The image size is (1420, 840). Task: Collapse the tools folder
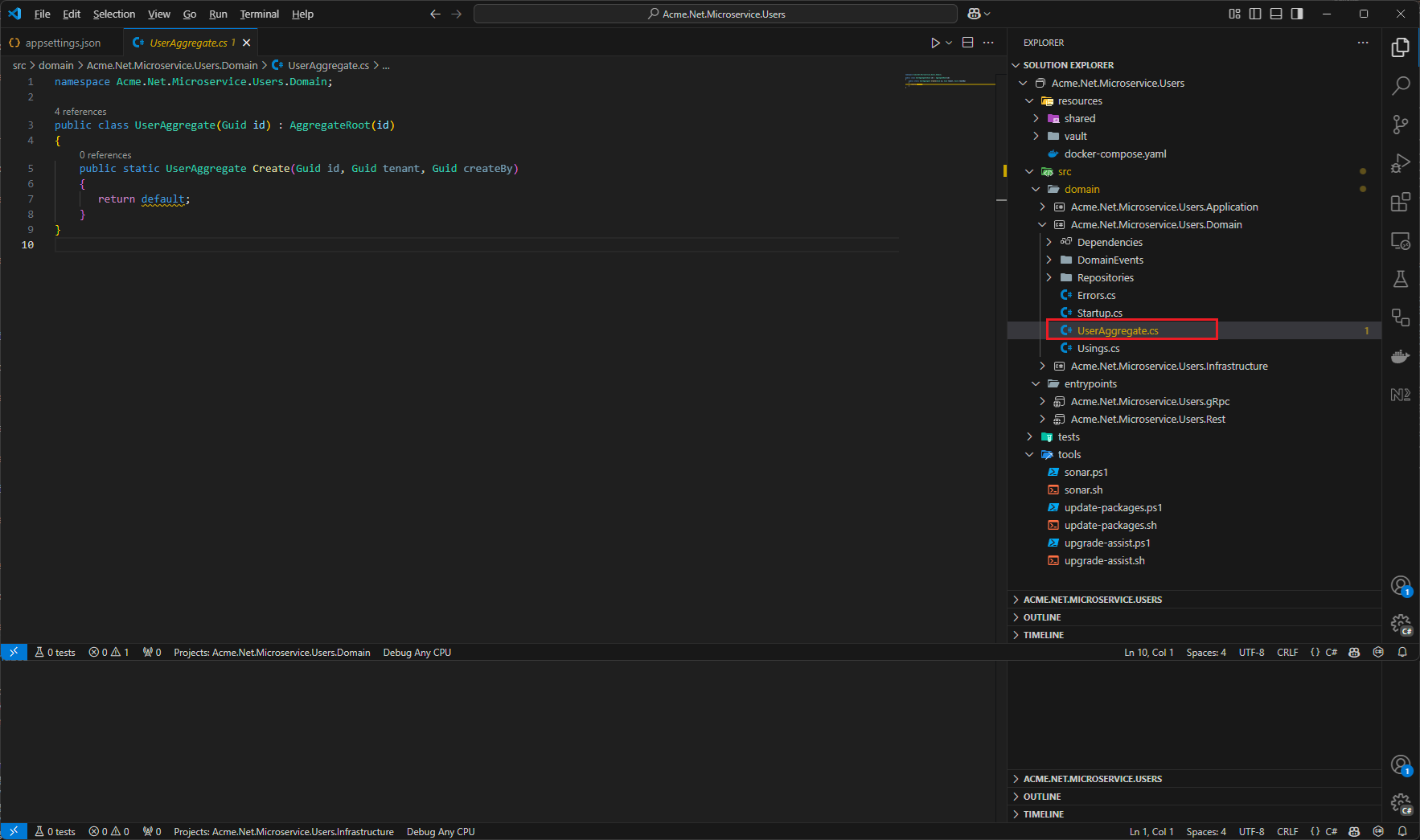pos(1029,454)
